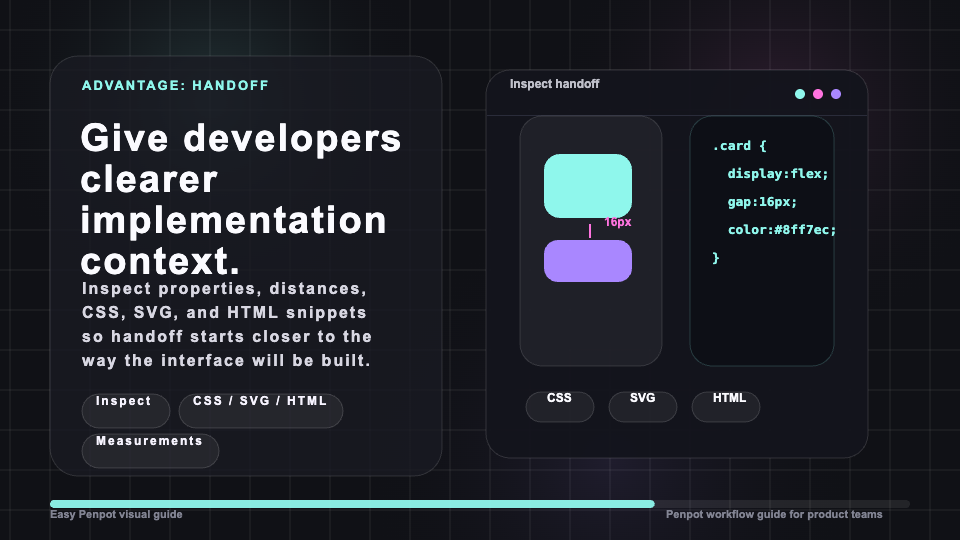The width and height of the screenshot is (960, 540).
Task: Click 'Penpot workflow guide for product teams' footer
Action: [x=774, y=514]
